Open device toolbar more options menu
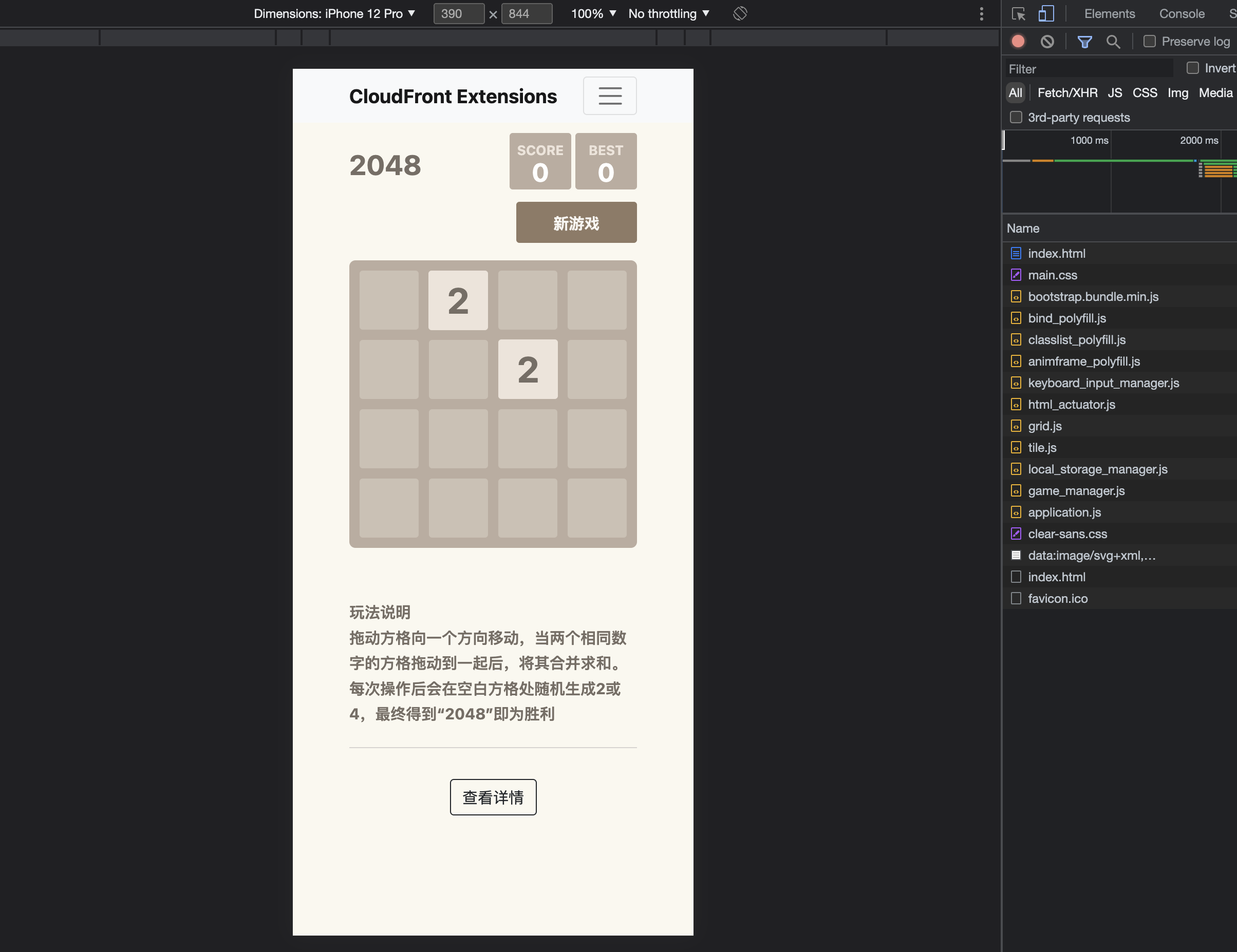The width and height of the screenshot is (1237, 952). click(x=982, y=13)
